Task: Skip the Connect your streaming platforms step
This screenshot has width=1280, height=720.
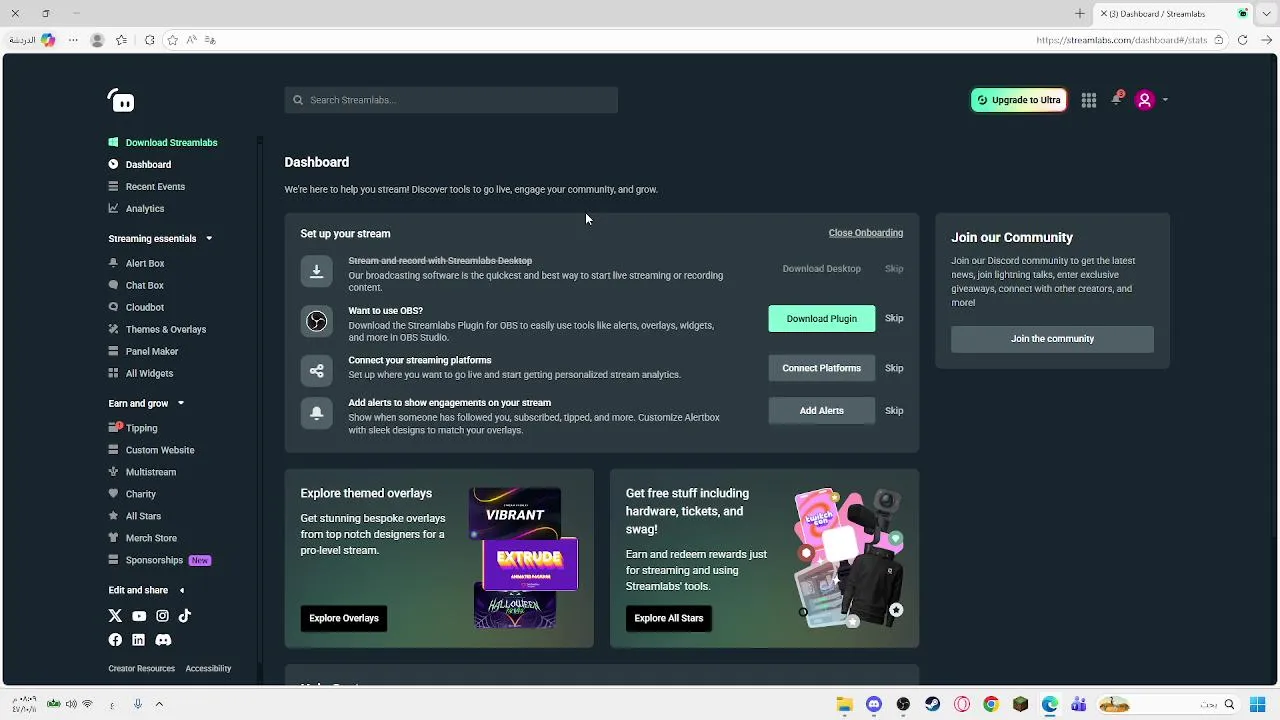Action: point(894,368)
